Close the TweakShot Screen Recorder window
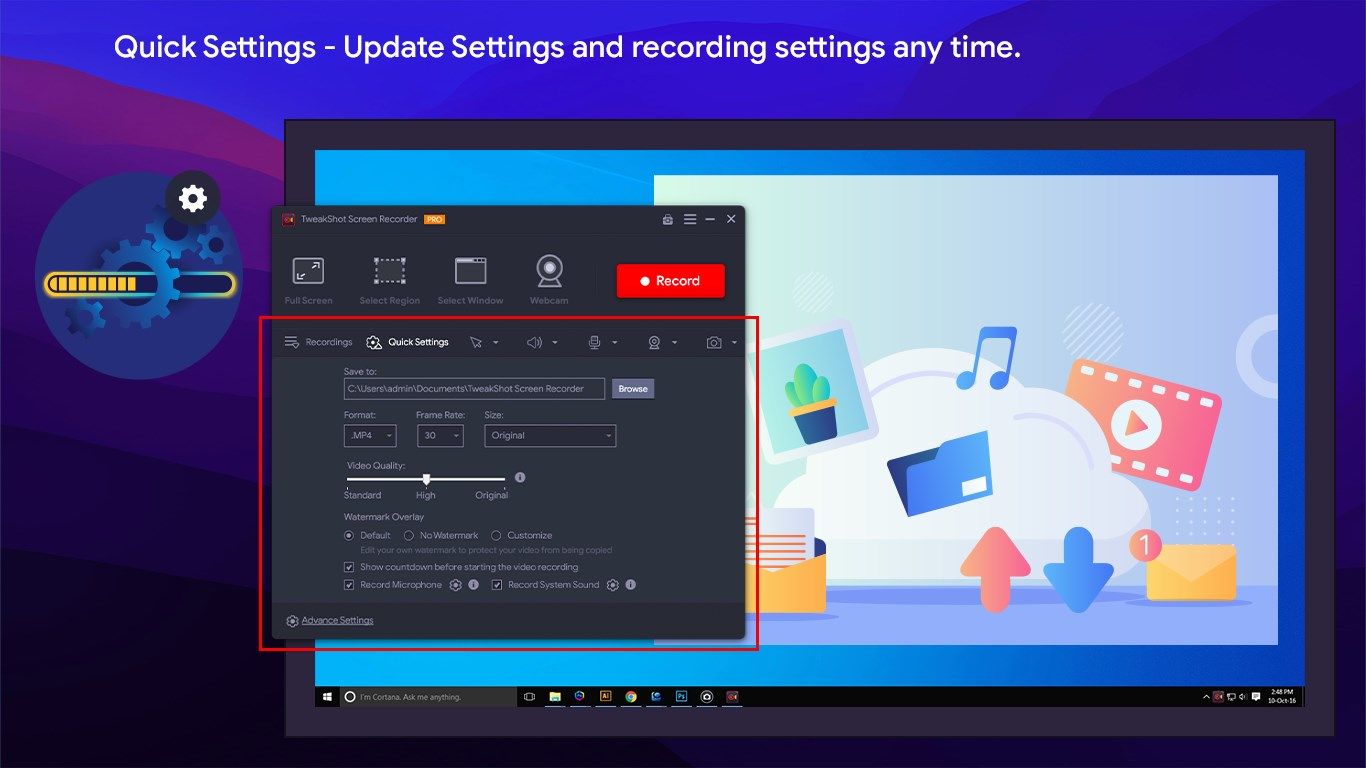This screenshot has width=1366, height=768. (x=731, y=219)
